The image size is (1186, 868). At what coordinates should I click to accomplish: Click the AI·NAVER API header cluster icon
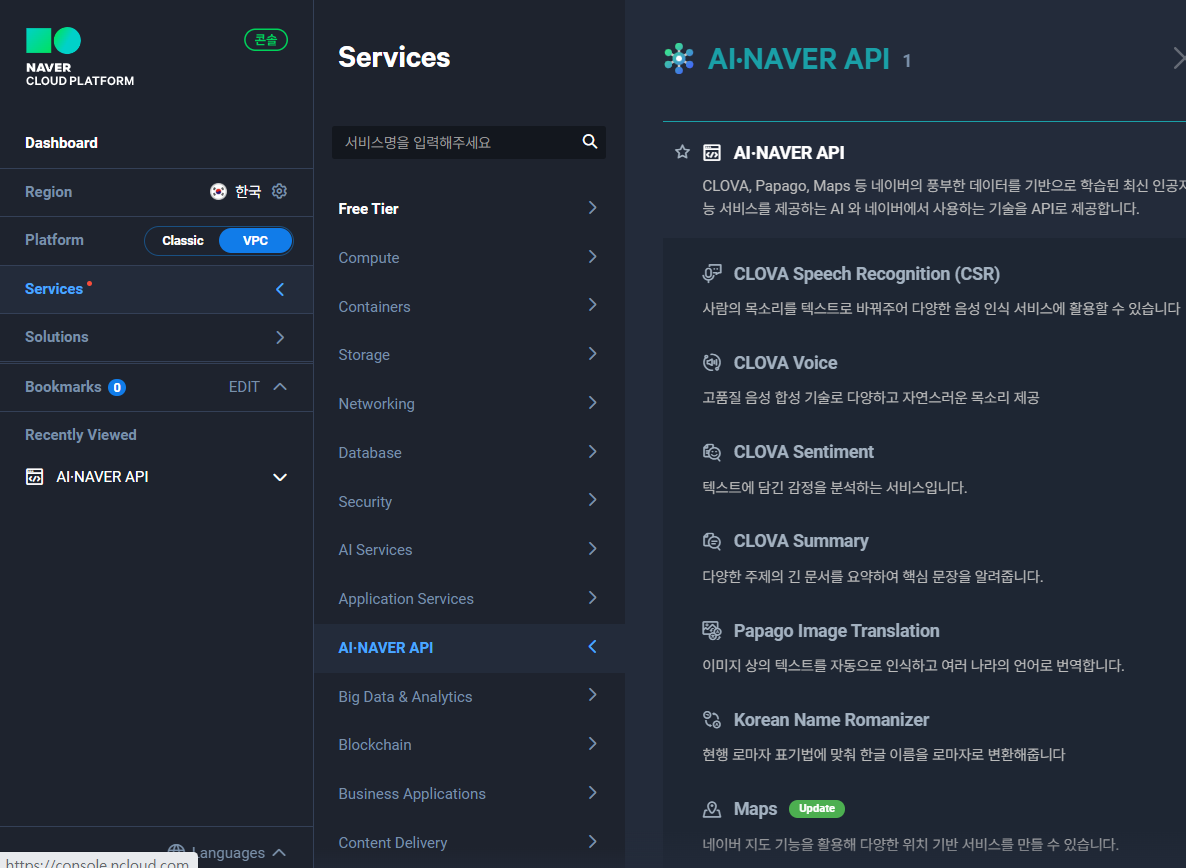[678, 58]
